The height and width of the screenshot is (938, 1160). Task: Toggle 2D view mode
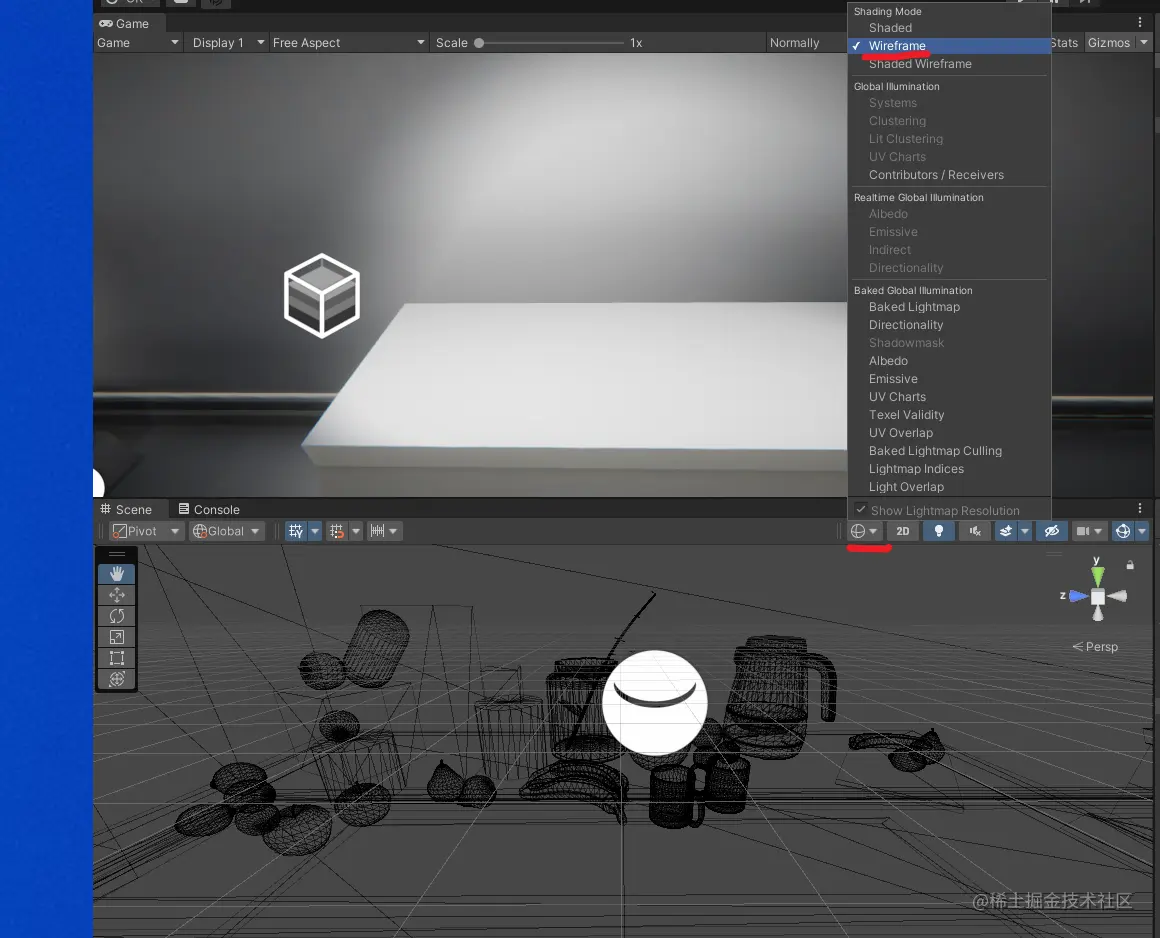[x=903, y=531]
